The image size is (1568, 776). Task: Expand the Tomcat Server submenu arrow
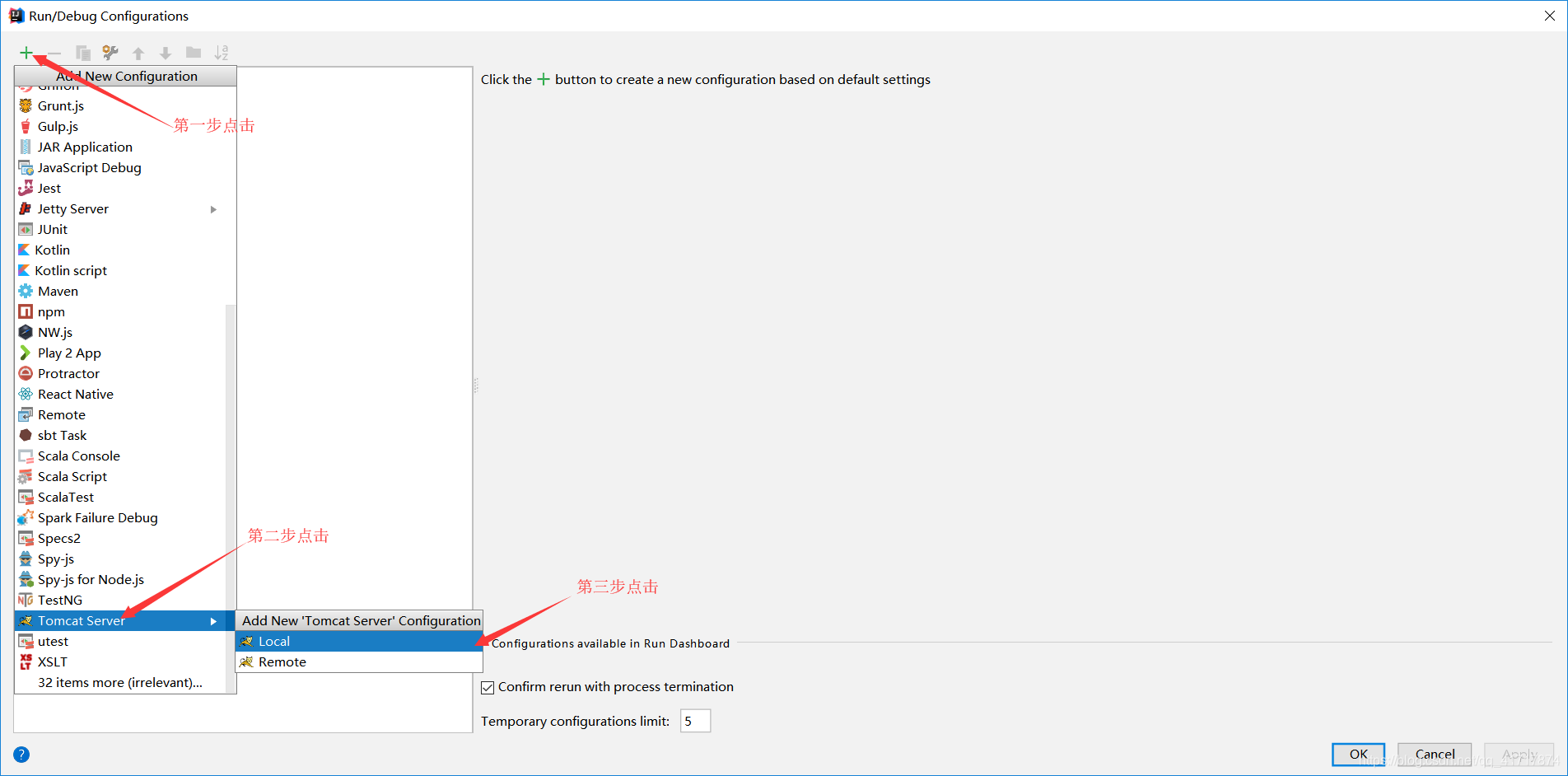(213, 621)
